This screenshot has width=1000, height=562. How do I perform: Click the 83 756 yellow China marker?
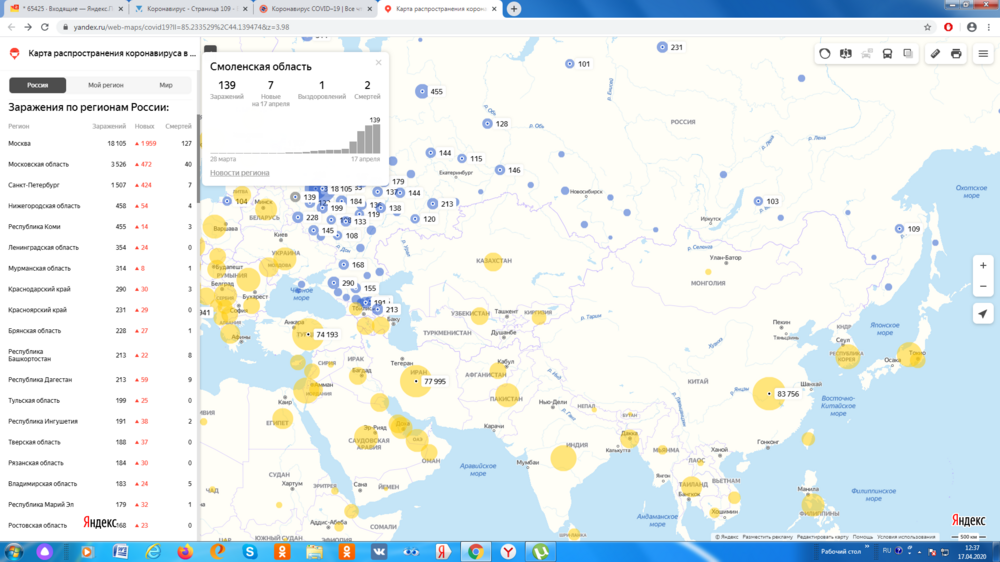(769, 394)
